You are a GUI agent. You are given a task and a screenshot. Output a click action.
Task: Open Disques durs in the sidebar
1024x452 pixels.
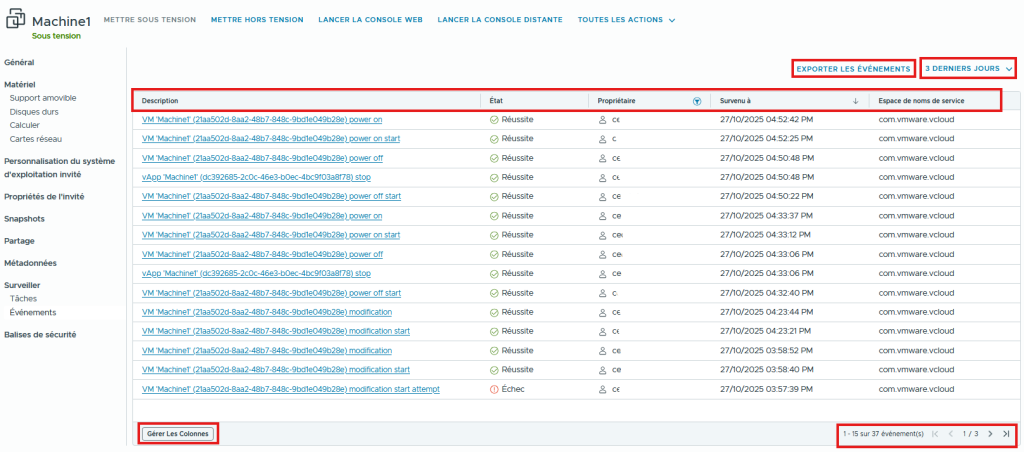tap(34, 112)
